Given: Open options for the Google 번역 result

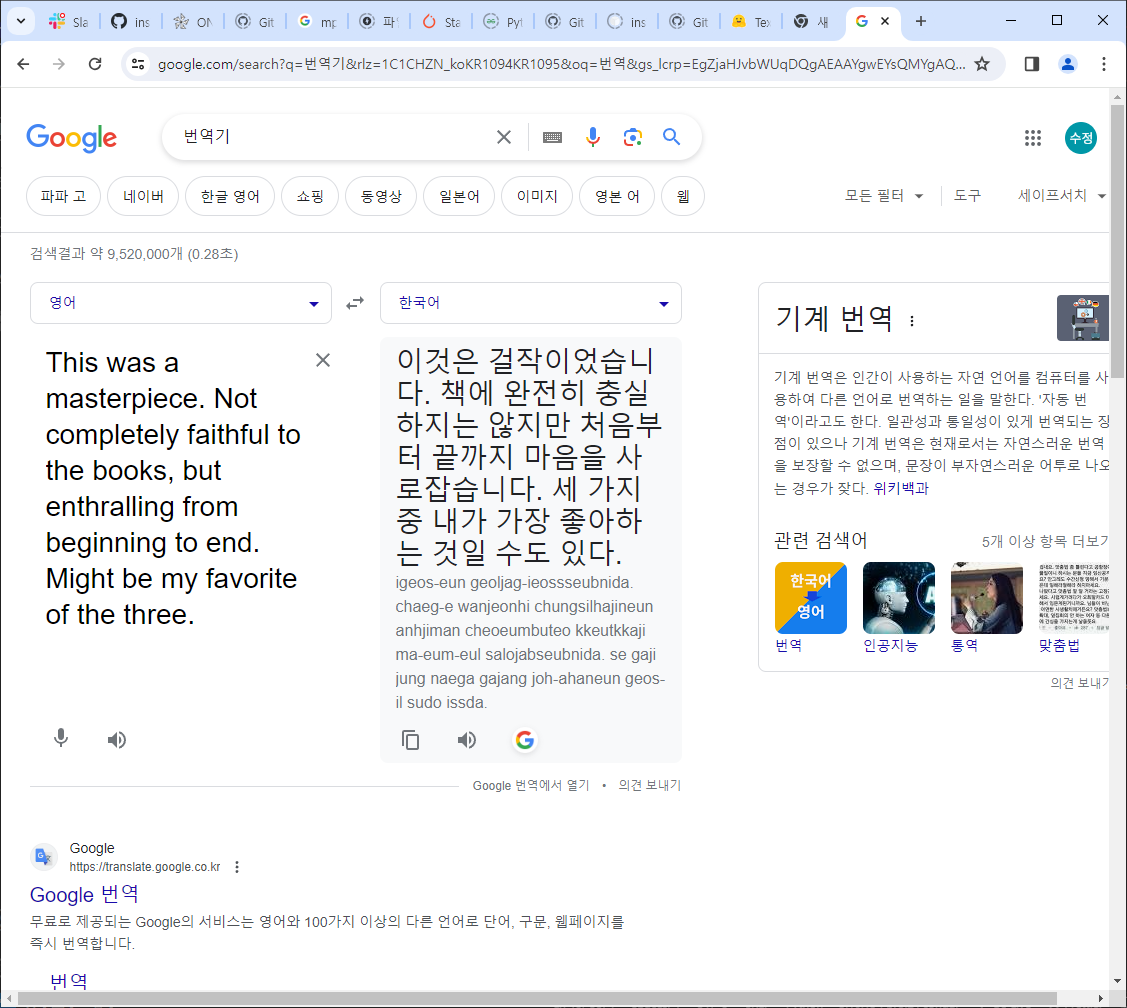Looking at the screenshot, I should coord(236,867).
